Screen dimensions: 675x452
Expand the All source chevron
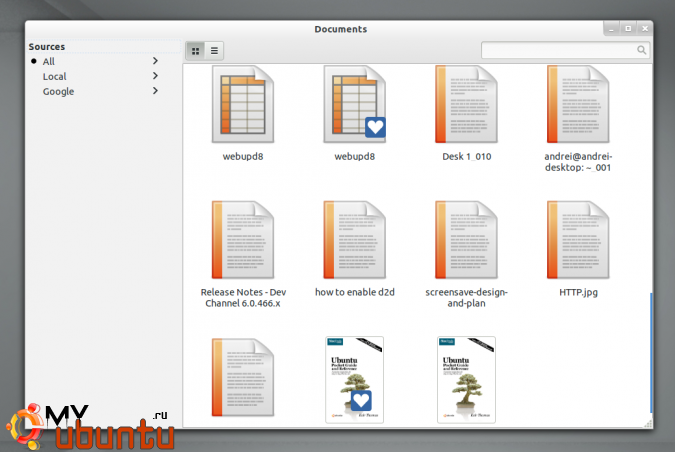(x=155, y=61)
